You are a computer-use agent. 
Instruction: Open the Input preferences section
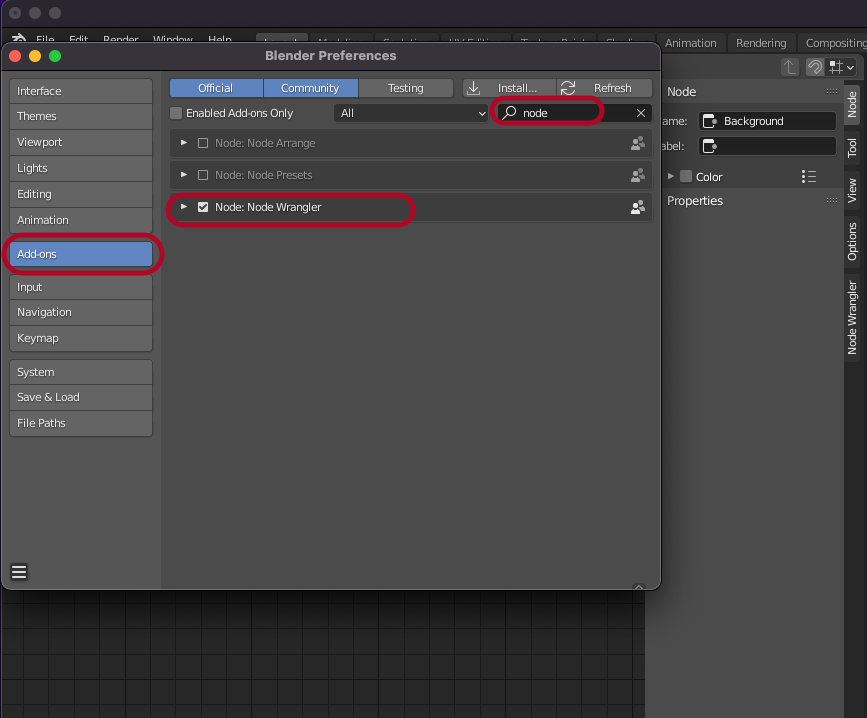pyautogui.click(x=81, y=287)
